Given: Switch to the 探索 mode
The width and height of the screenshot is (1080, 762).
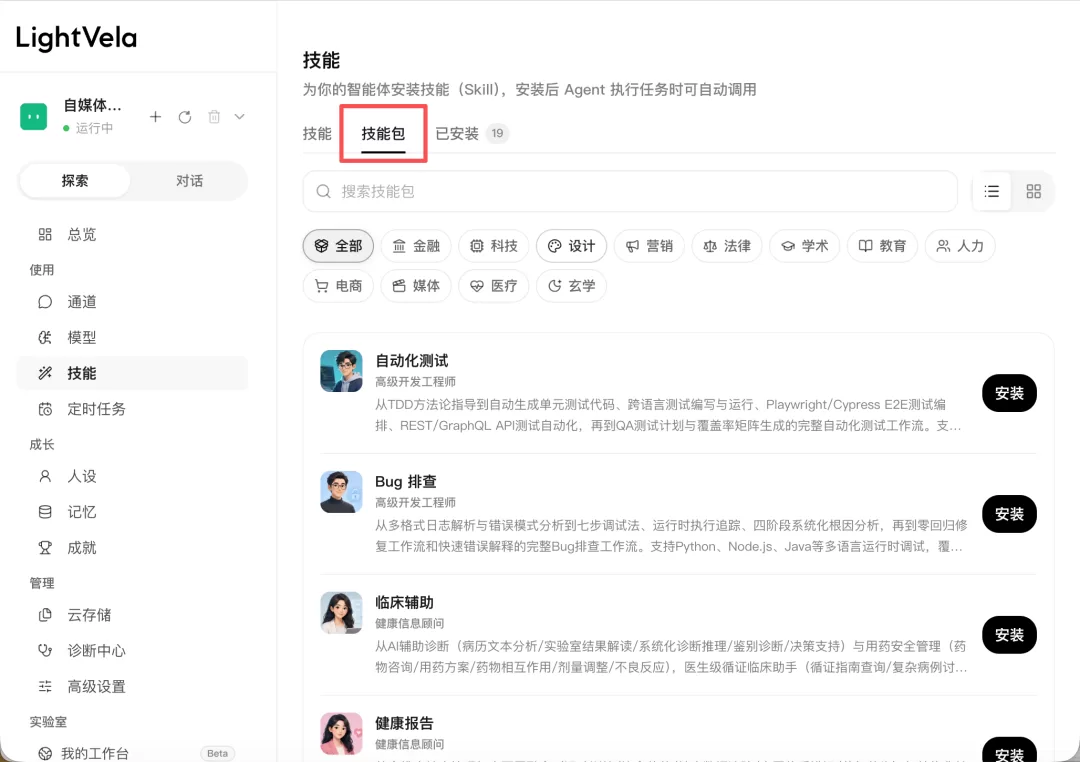Looking at the screenshot, I should tap(74, 181).
